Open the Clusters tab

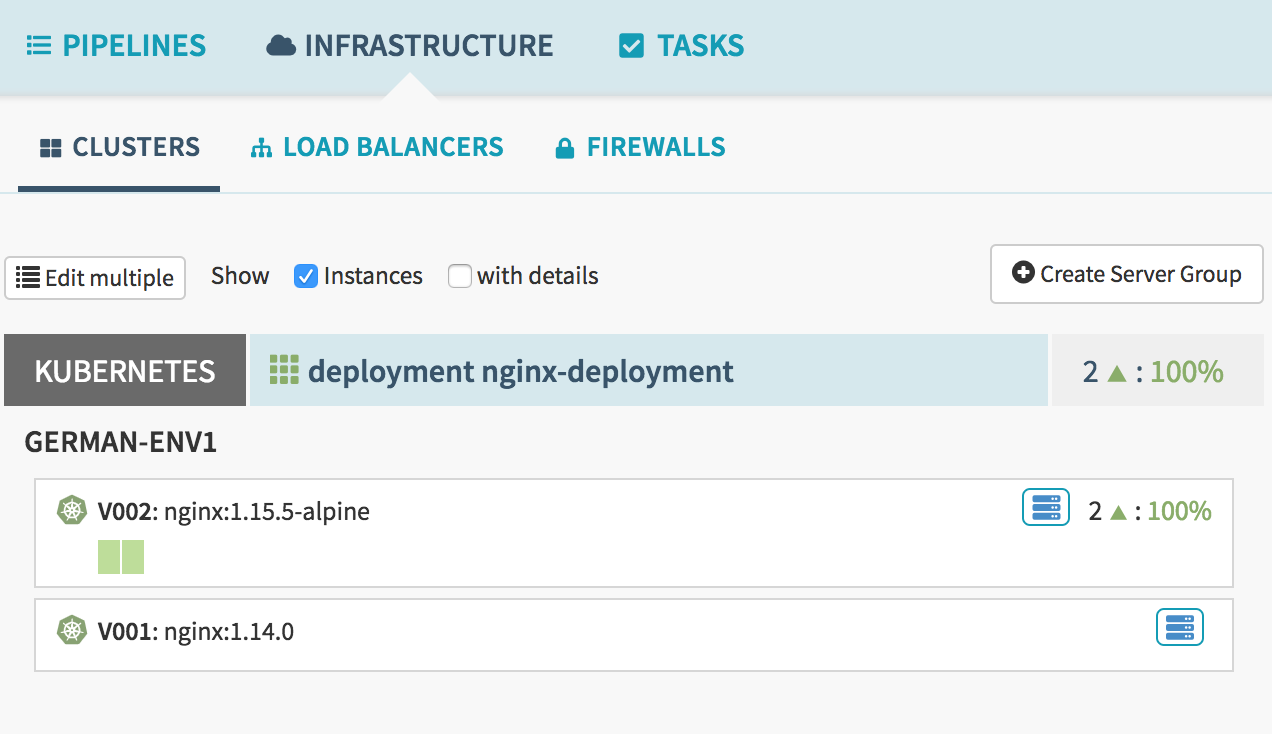click(x=119, y=148)
